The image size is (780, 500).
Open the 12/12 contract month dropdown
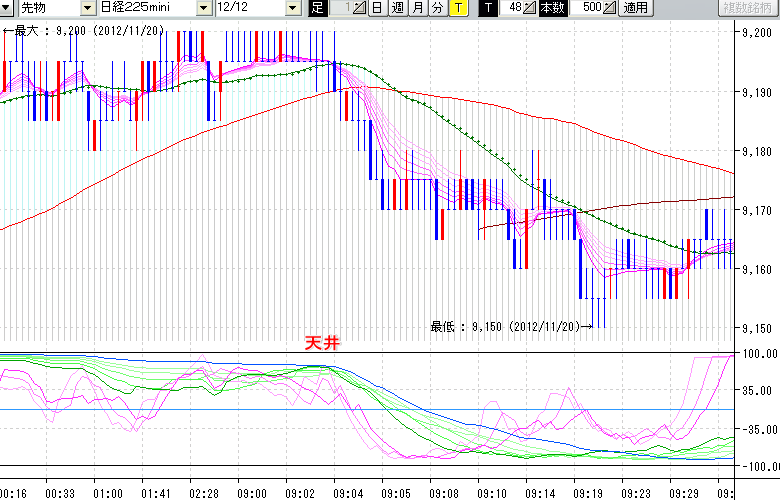coord(292,8)
